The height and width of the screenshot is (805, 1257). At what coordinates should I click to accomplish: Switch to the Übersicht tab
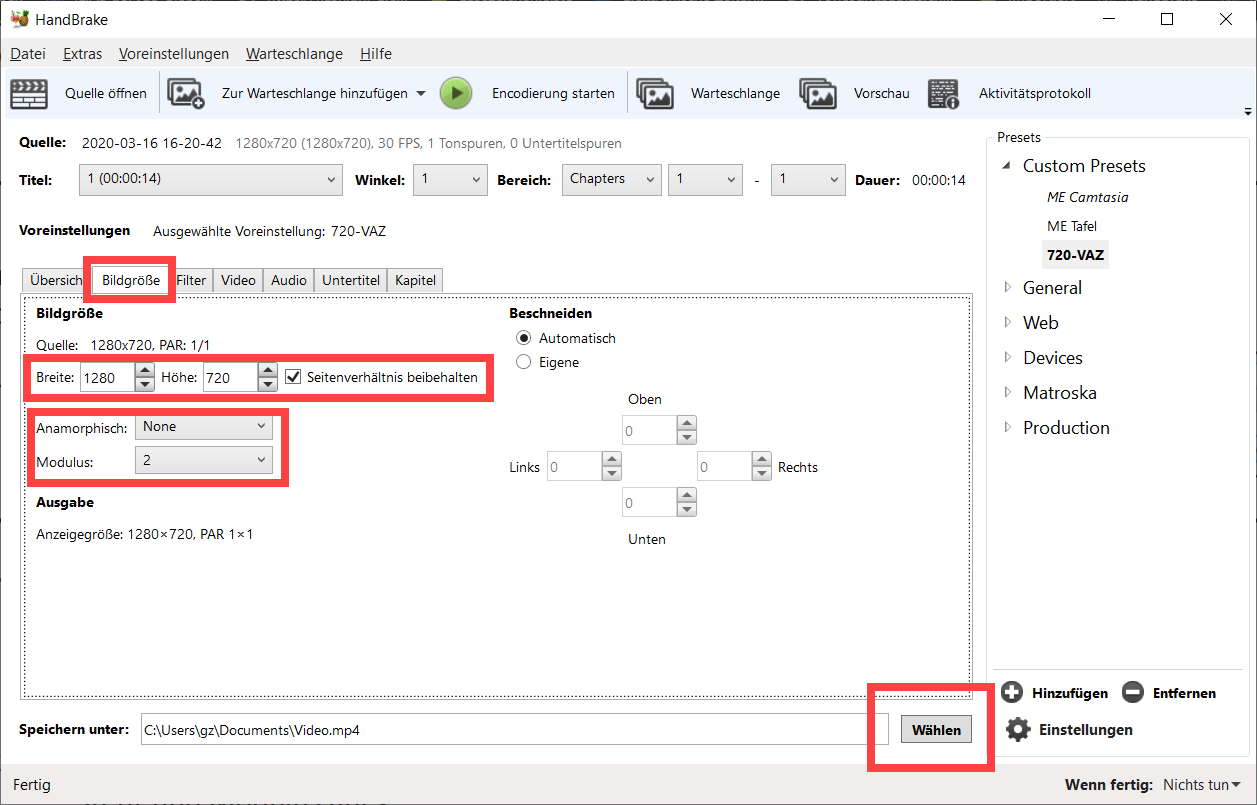tap(55, 281)
